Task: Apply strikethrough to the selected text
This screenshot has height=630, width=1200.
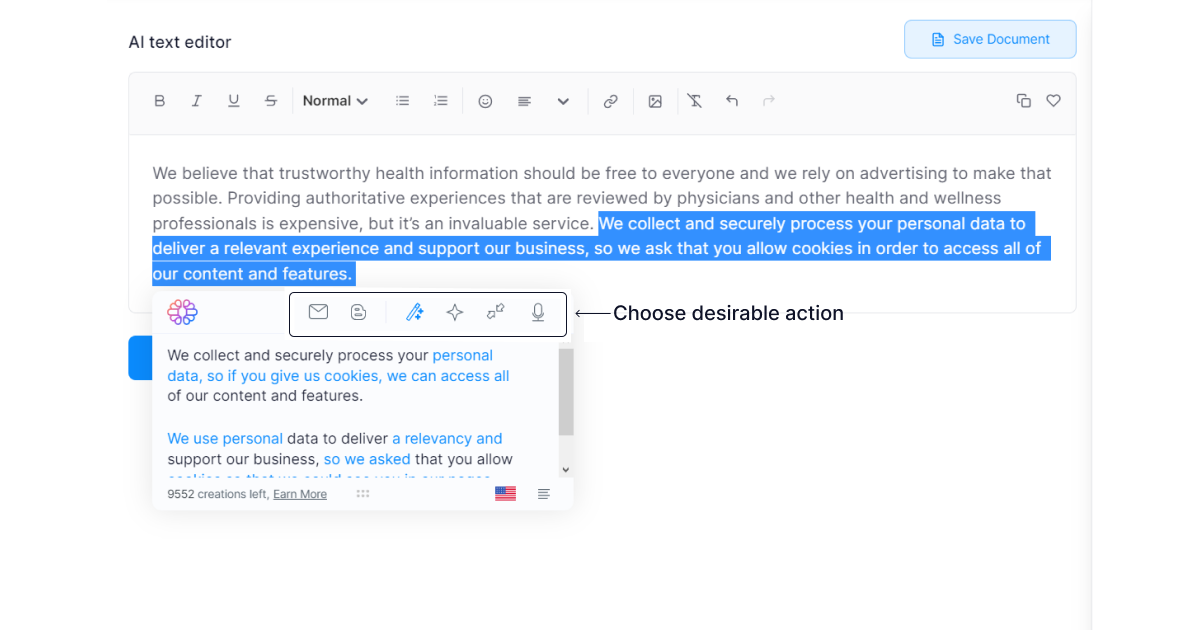Action: (271, 101)
